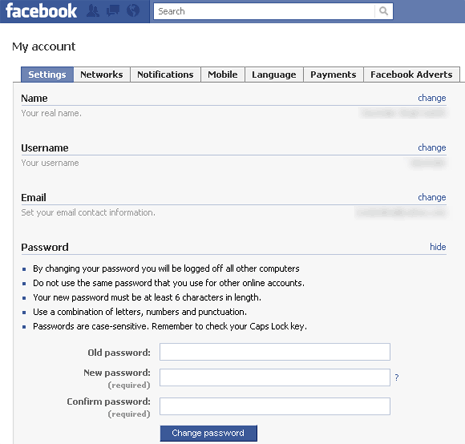The image size is (465, 444).
Task: Go to the Language tab
Action: [x=274, y=74]
